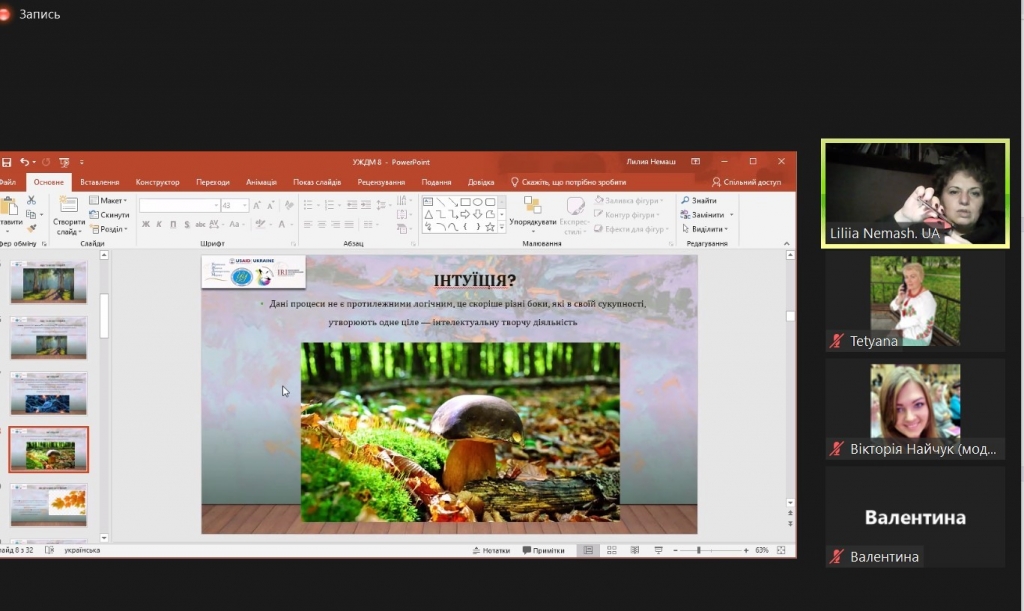
Task: Clear all text formatting
Action: coord(289,205)
